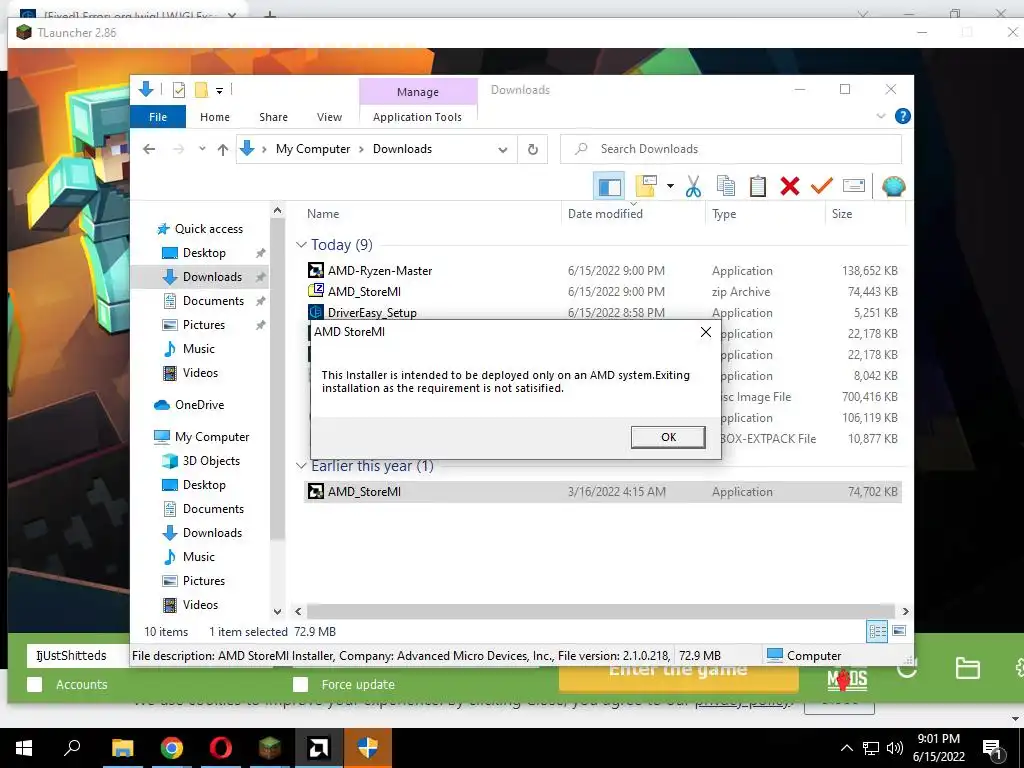This screenshot has height=768, width=1024.
Task: Switch to details view icon in status bar
Action: point(877,631)
